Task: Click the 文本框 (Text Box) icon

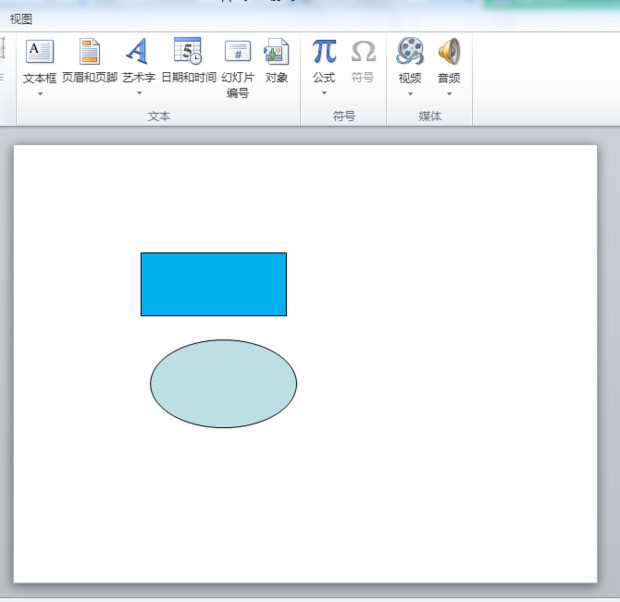Action: (39, 51)
